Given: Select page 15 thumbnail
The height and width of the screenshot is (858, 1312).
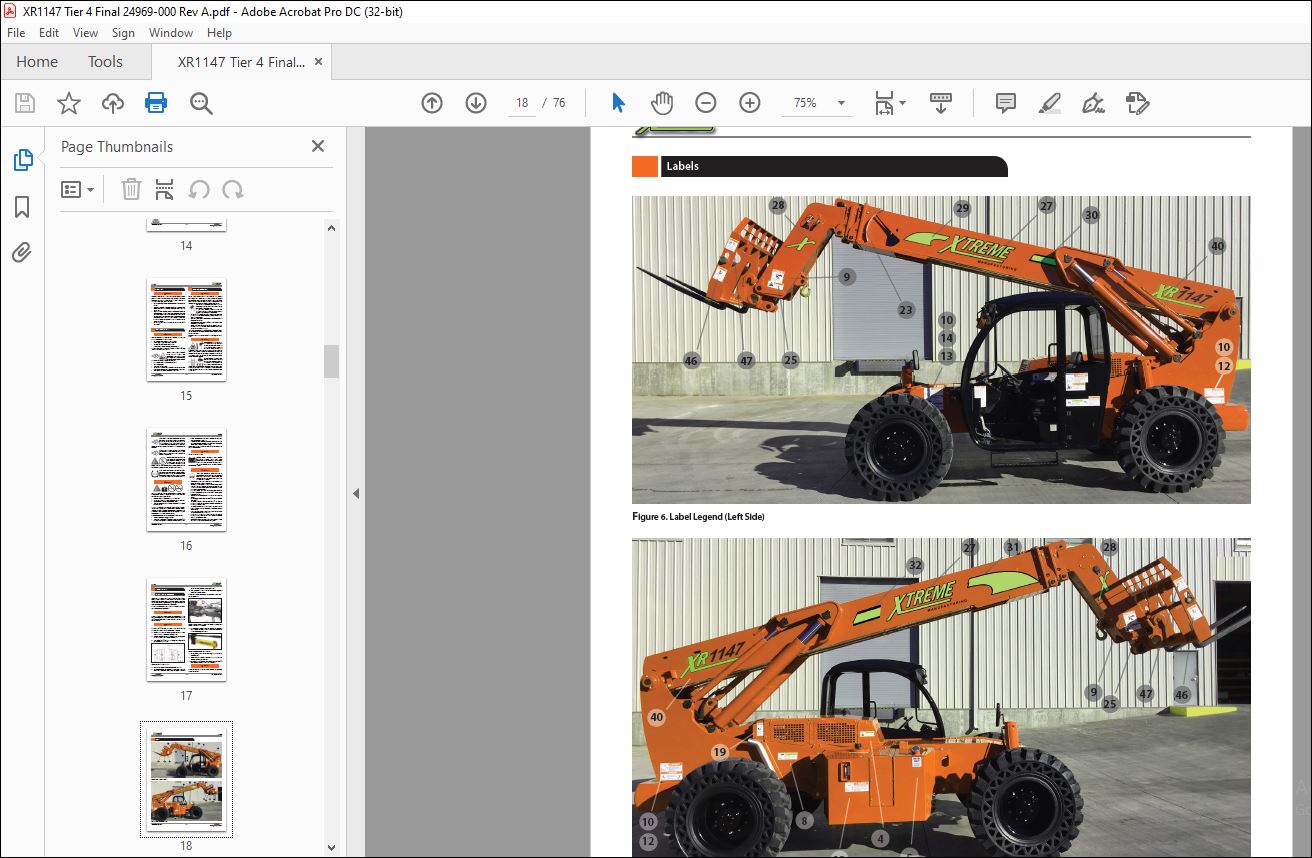Looking at the screenshot, I should (186, 330).
